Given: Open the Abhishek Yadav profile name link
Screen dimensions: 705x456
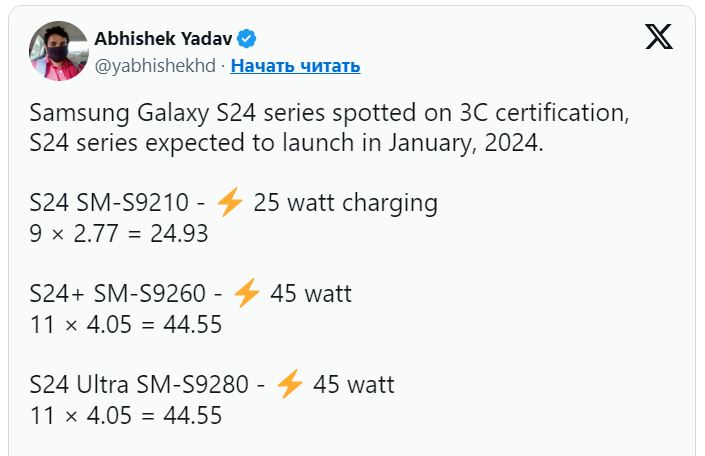Looking at the screenshot, I should click(x=164, y=38).
